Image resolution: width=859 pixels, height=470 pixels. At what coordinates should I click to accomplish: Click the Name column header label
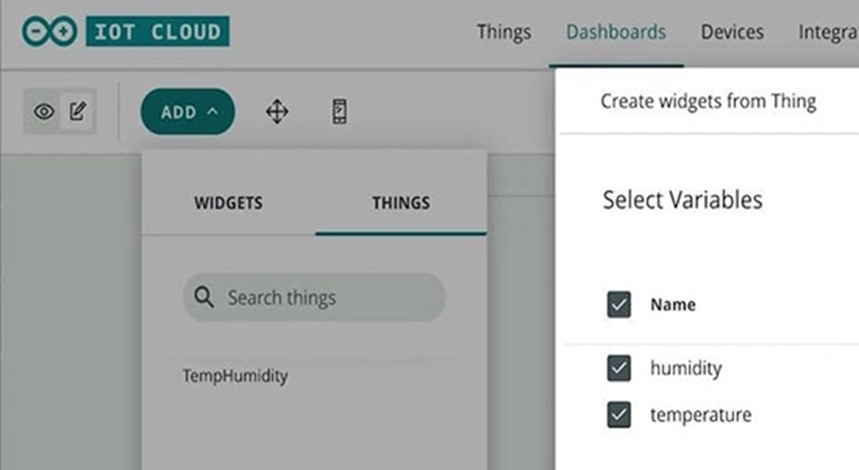[x=673, y=304]
